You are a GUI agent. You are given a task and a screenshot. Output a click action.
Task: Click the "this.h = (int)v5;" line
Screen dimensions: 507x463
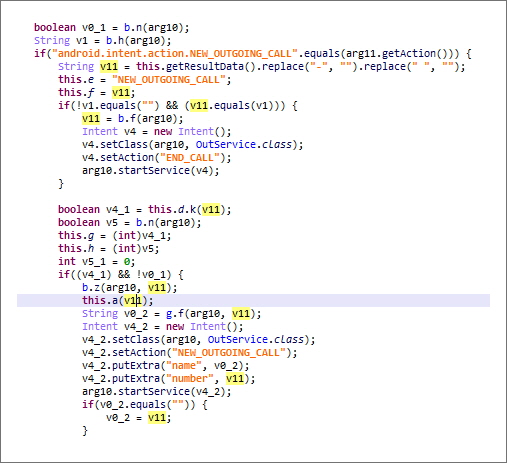(109, 248)
